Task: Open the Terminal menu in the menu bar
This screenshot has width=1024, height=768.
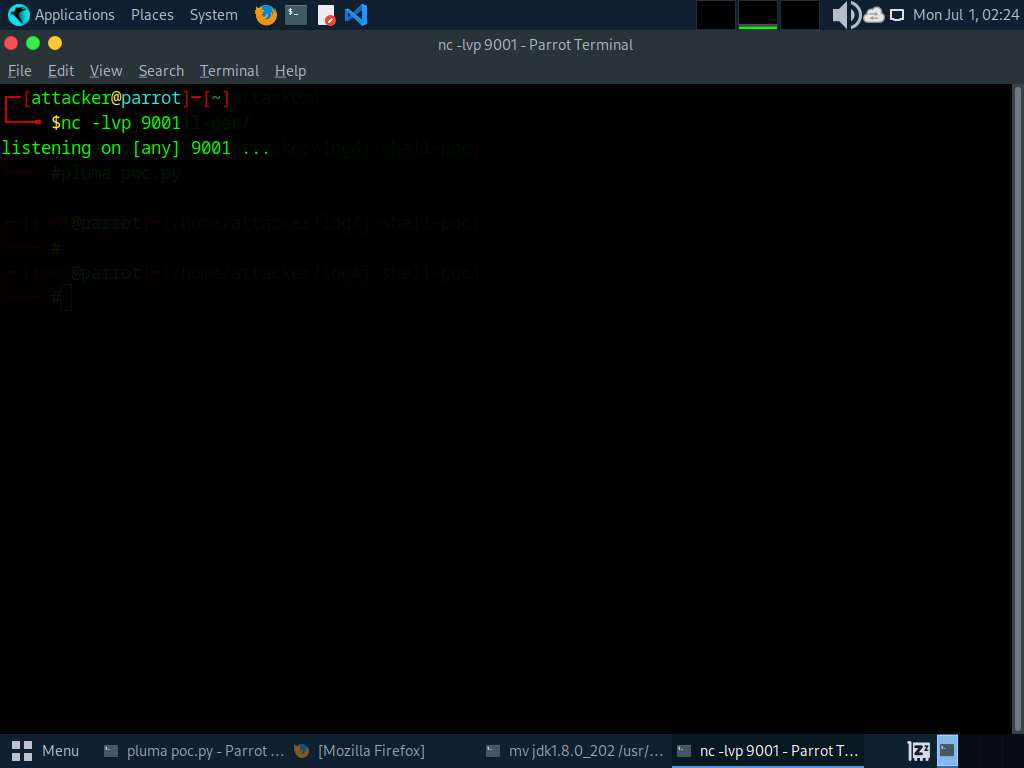Action: [x=229, y=71]
